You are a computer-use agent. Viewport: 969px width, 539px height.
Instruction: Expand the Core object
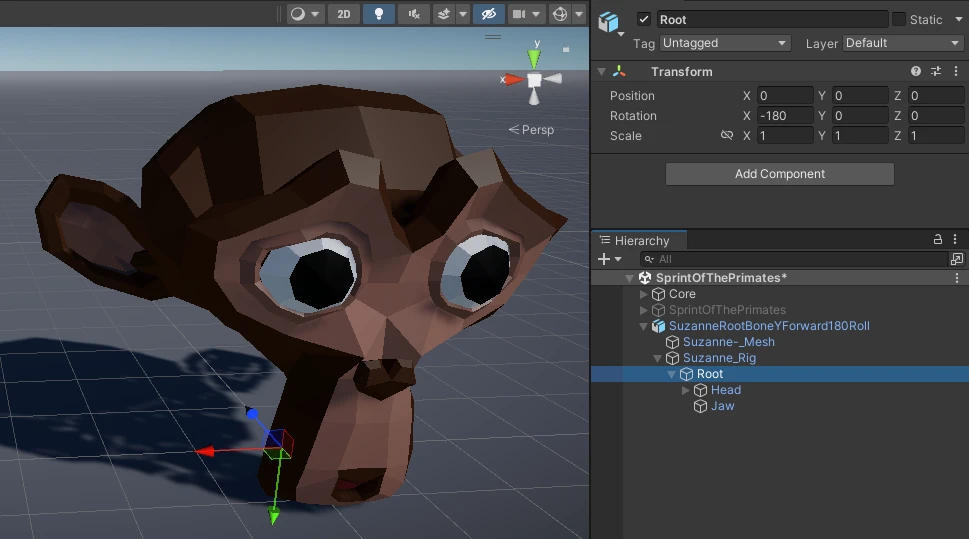[643, 294]
